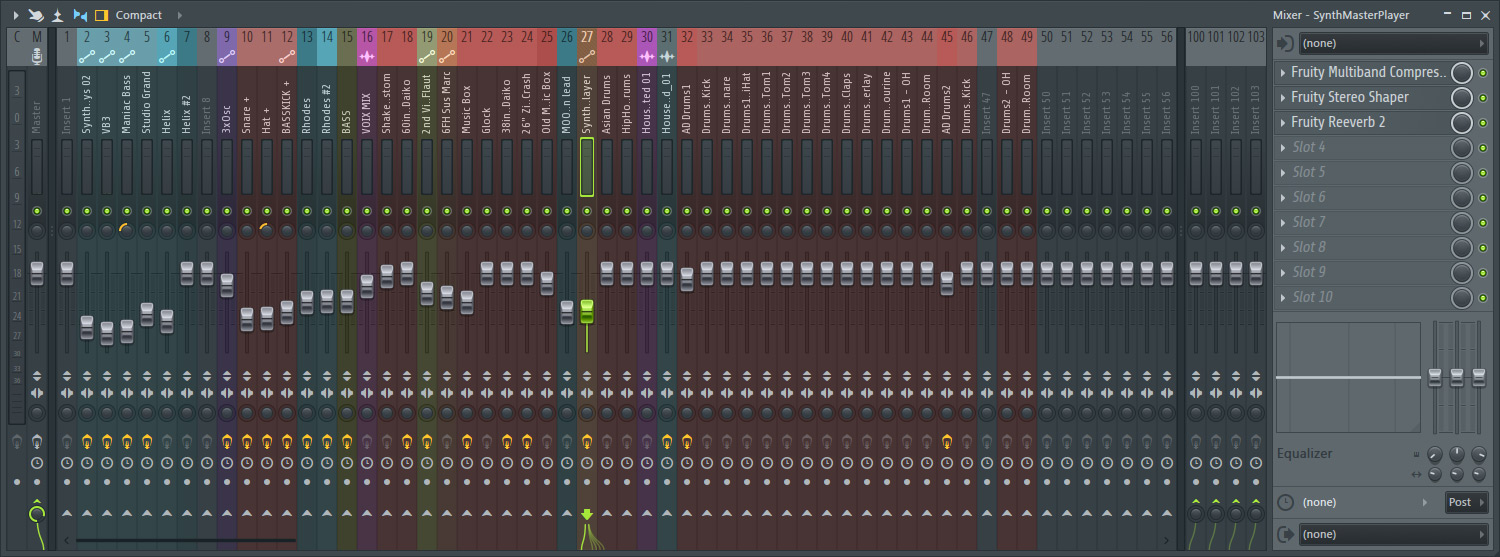This screenshot has height=557, width=1500.
Task: Select the Master track header M
Action: click(37, 37)
